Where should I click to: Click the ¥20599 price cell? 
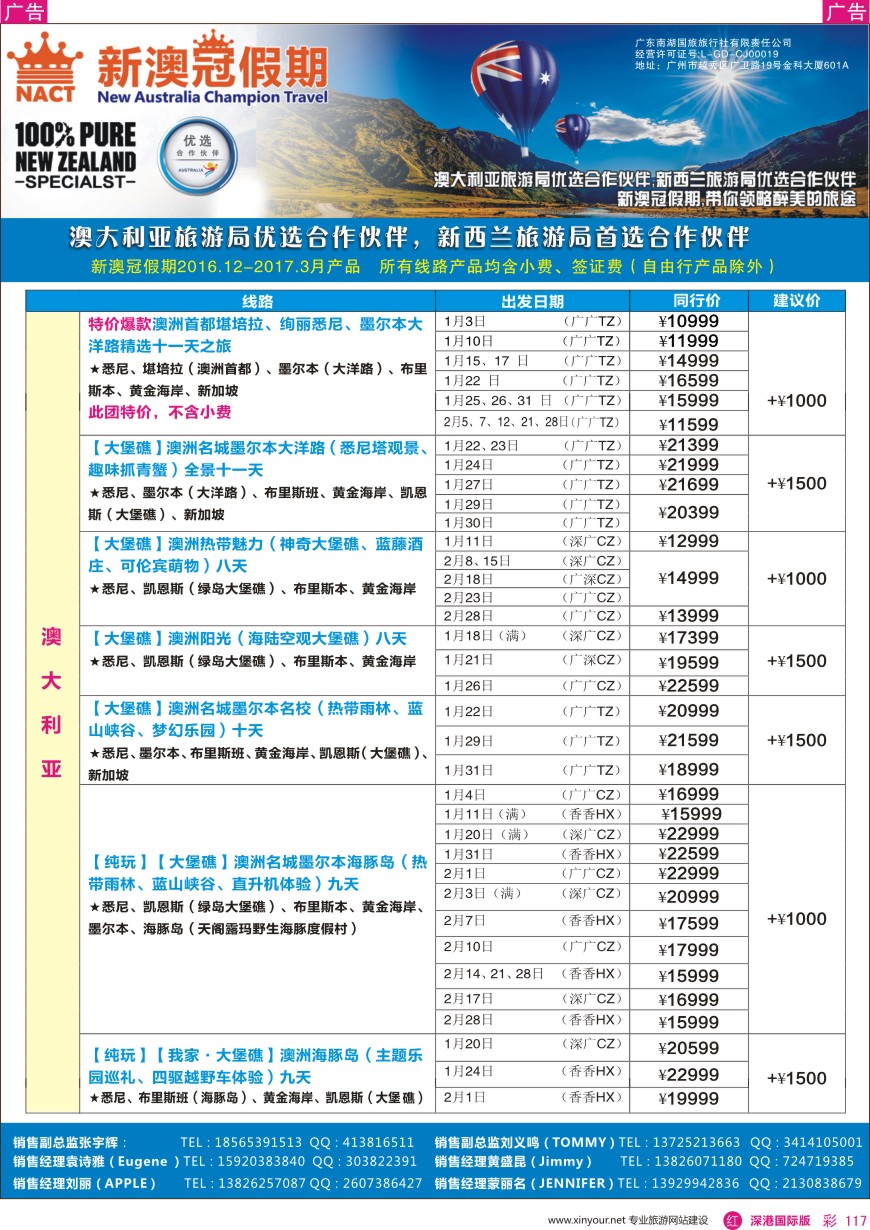click(x=689, y=1048)
